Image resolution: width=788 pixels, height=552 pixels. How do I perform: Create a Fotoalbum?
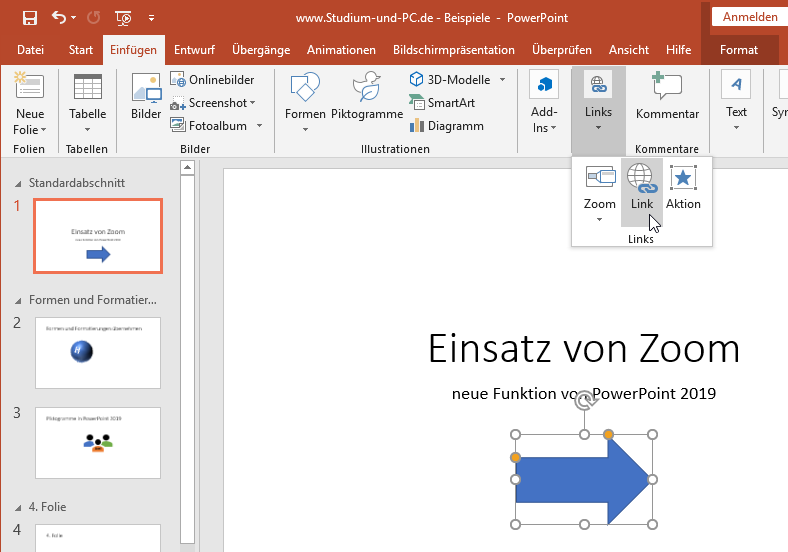pos(209,125)
